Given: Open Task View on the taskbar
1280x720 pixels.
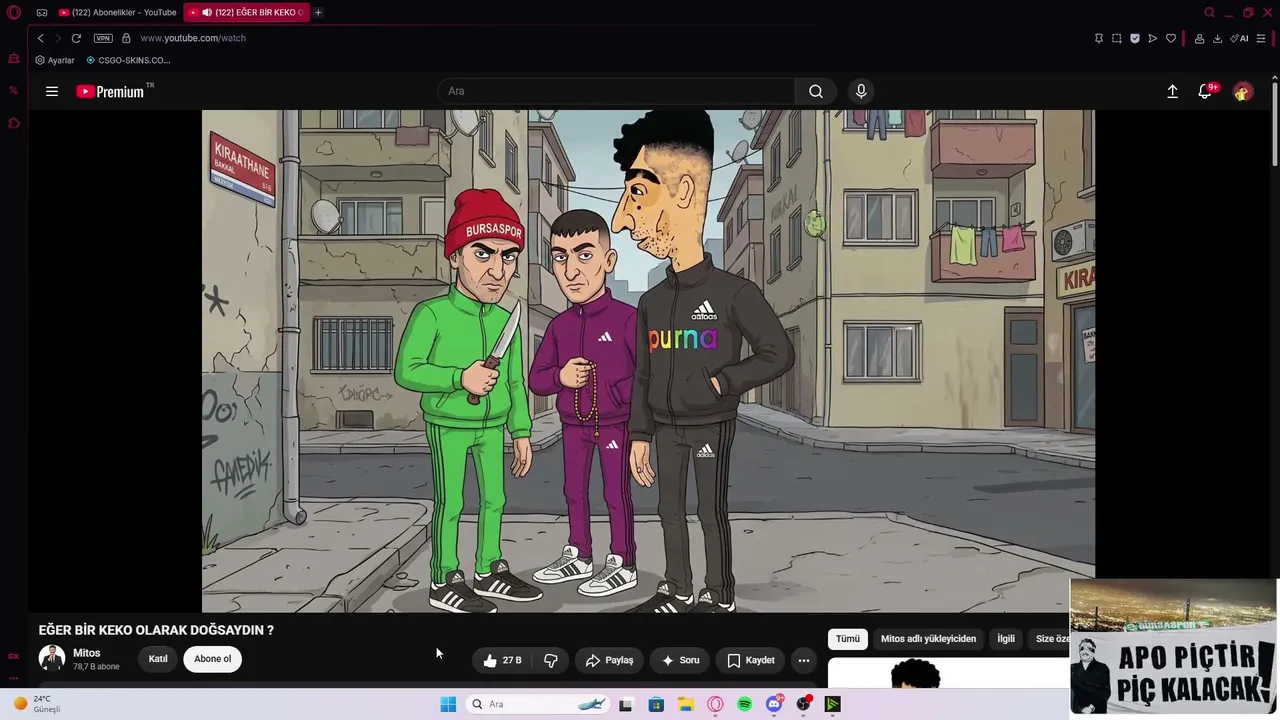Looking at the screenshot, I should click(x=626, y=704).
